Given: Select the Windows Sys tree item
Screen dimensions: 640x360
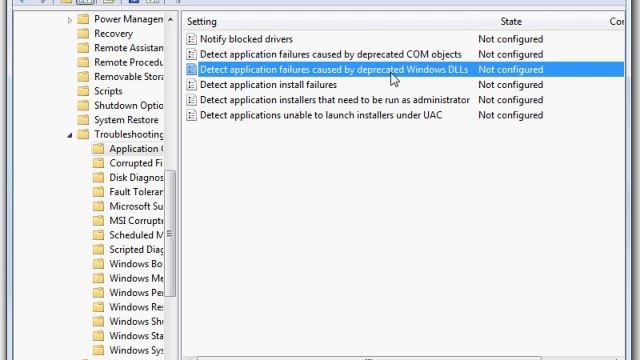Looking at the screenshot, I should click(136, 350).
